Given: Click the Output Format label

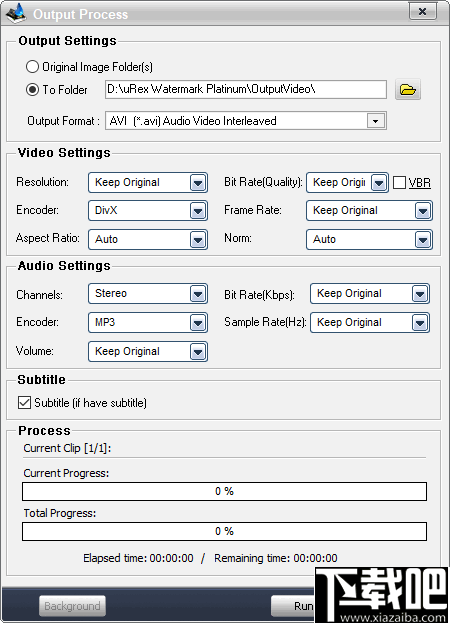Looking at the screenshot, I should [x=63, y=121].
